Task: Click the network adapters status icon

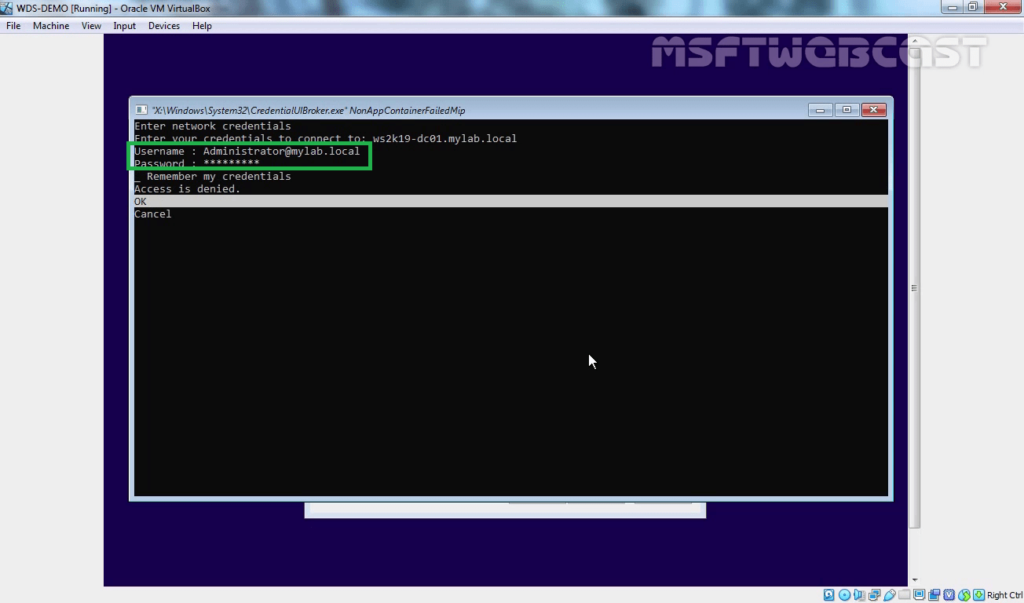Action: tap(874, 595)
